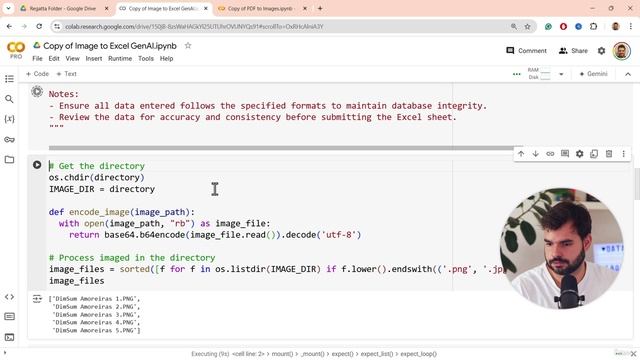Open a new browser tab
Screen dimensions: 640x360
pyautogui.click(x=320, y=8)
